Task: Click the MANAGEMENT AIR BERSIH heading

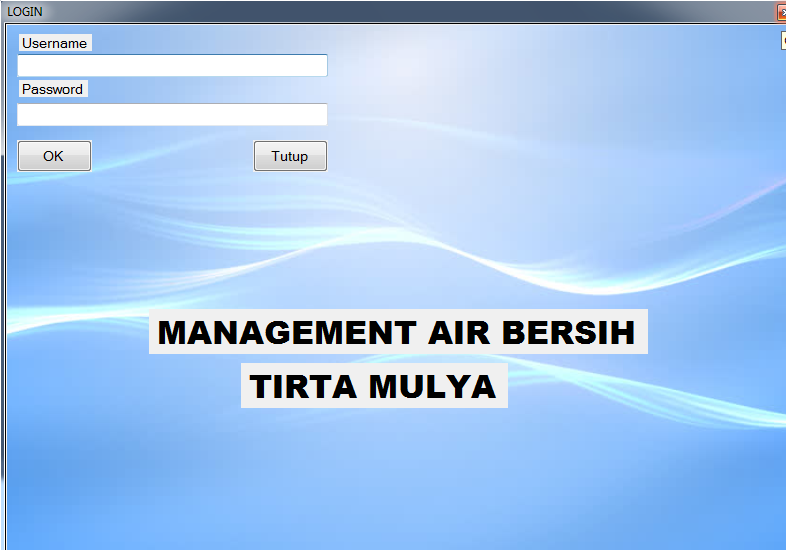Action: (x=398, y=332)
